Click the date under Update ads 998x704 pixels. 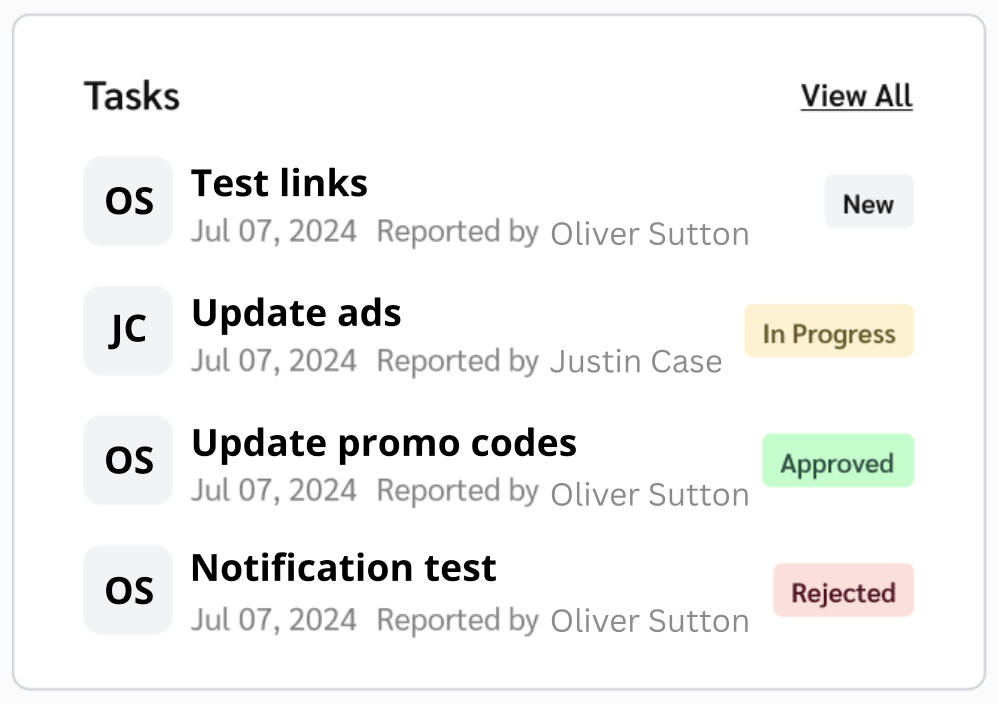click(x=274, y=360)
